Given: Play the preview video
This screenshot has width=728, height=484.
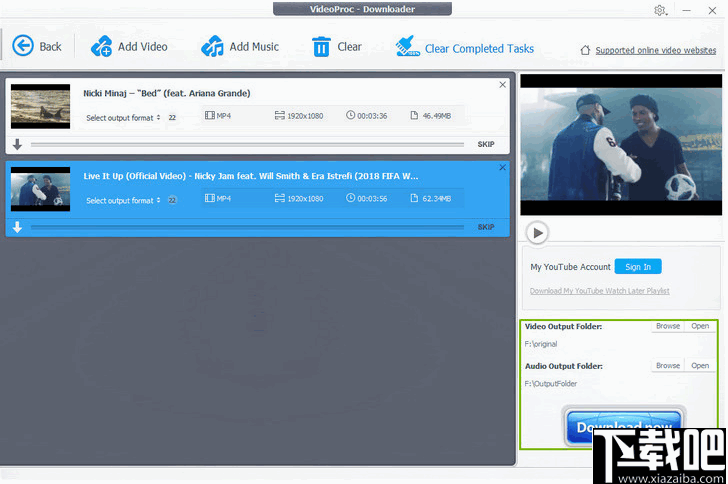Looking at the screenshot, I should (538, 233).
